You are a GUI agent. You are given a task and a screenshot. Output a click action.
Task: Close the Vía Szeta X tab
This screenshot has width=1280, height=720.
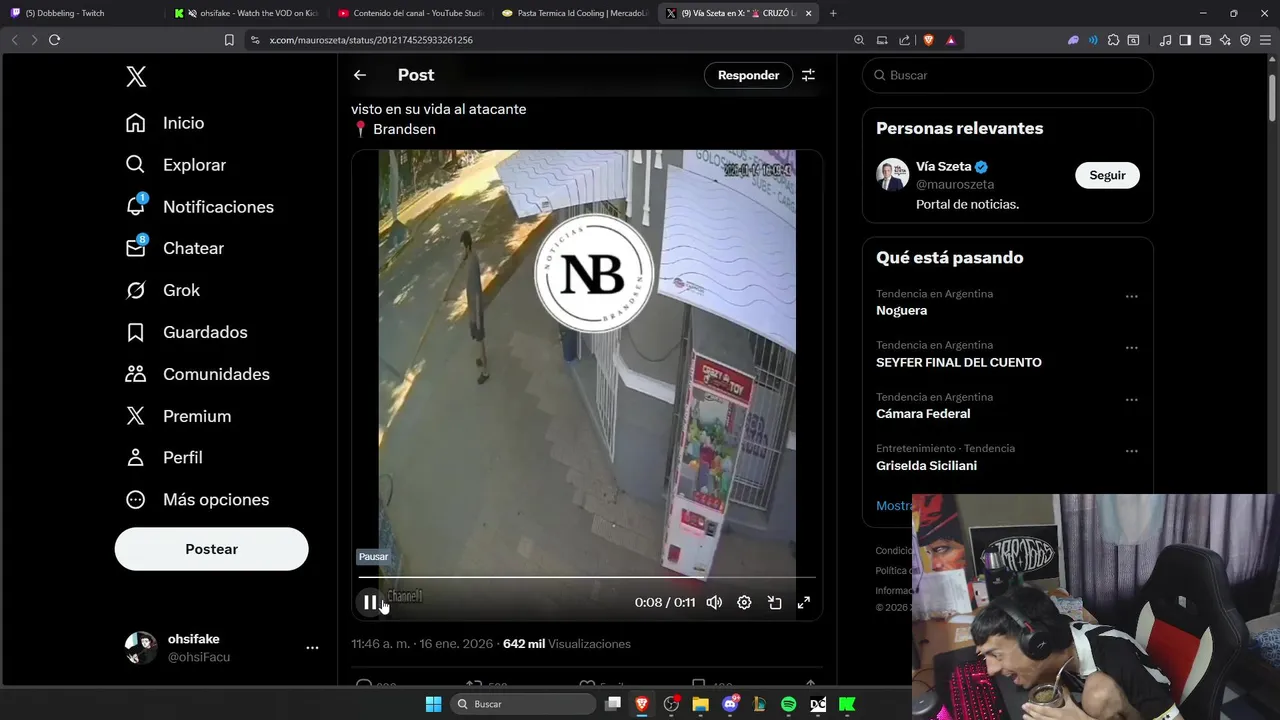[x=808, y=13]
